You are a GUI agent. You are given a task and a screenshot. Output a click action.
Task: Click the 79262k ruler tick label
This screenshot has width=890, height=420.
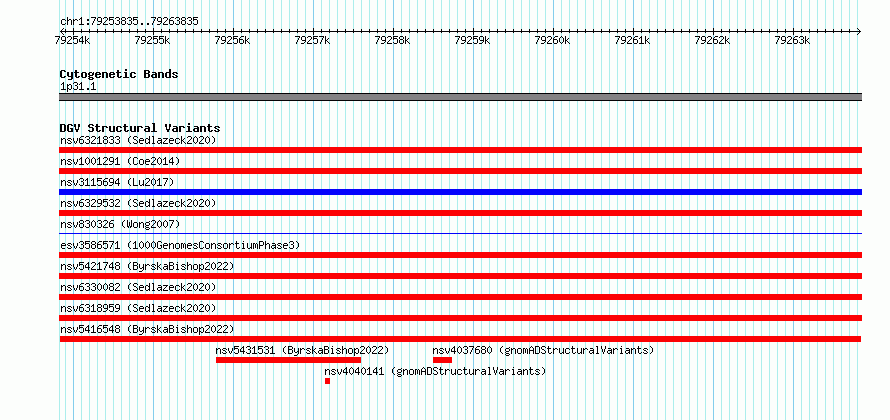(x=713, y=40)
